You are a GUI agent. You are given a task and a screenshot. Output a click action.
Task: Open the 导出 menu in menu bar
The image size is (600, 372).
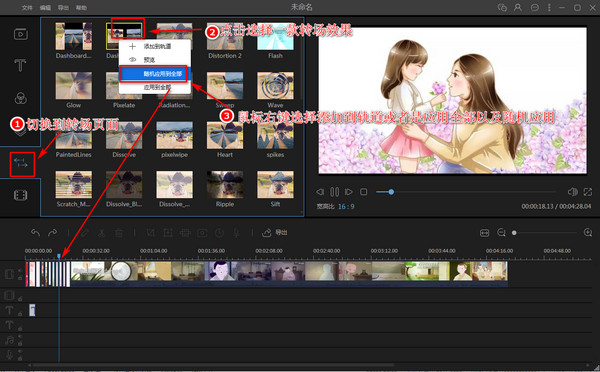(x=63, y=8)
